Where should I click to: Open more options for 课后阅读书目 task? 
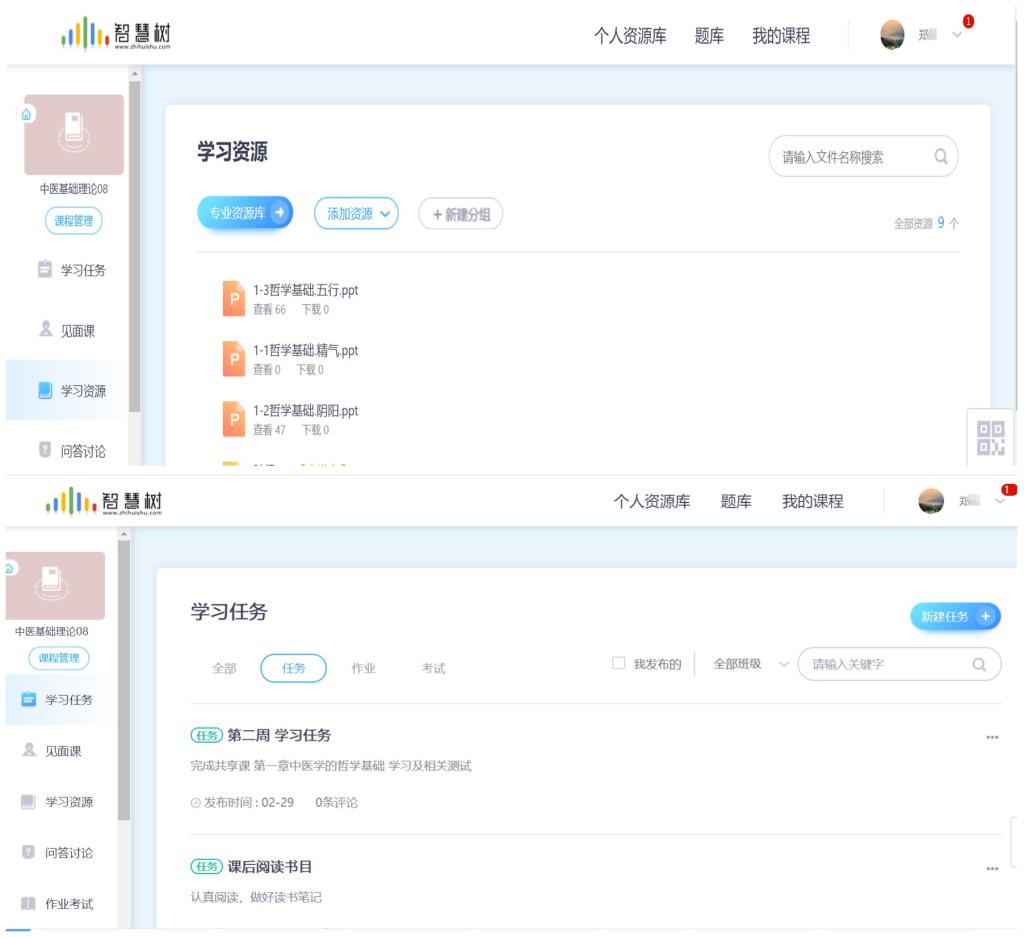992,869
